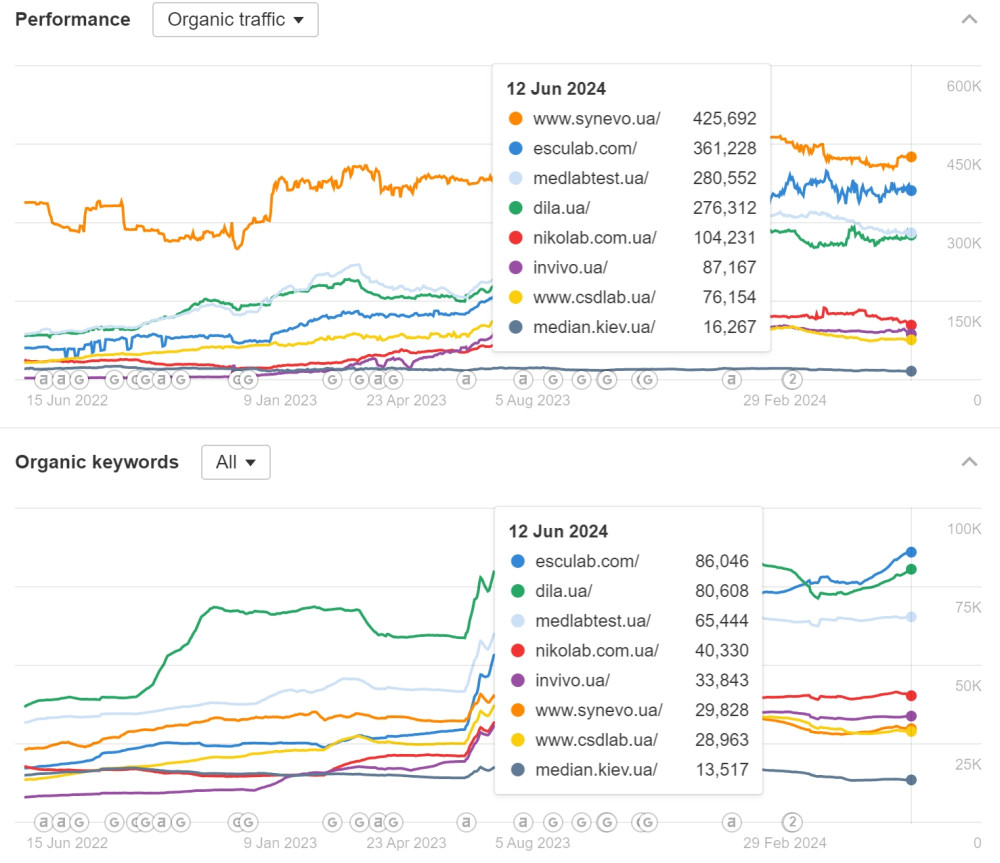1000x863 pixels.
Task: Click keywords value 65,444
Action: [722, 621]
